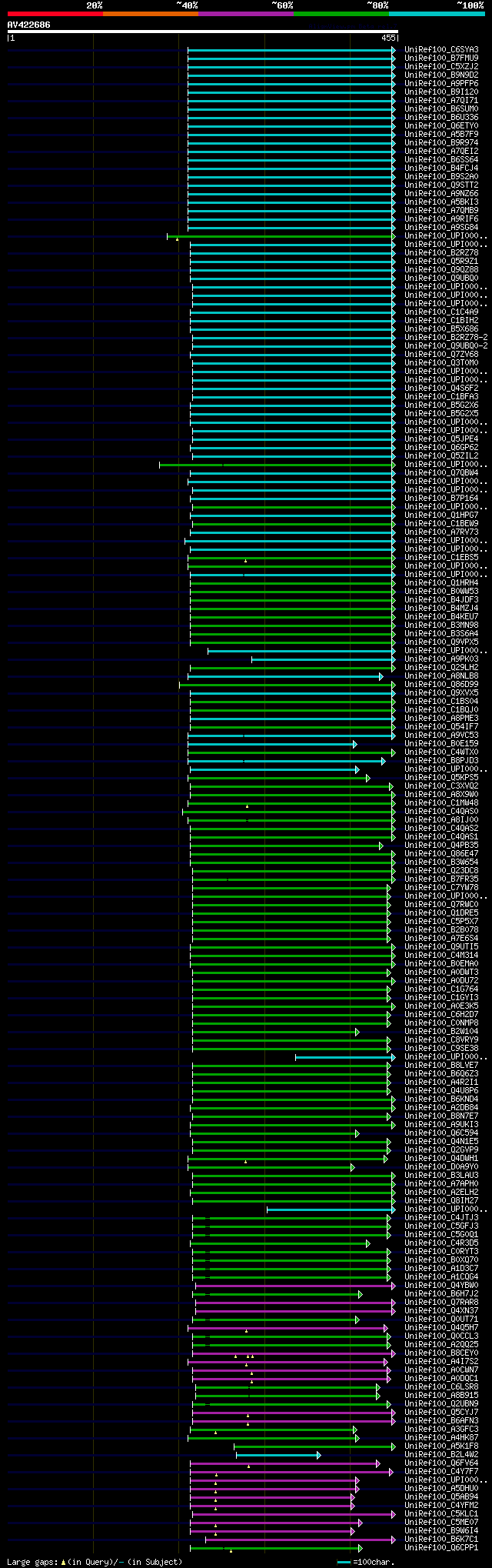Select the UniRef100_A5B7F9 entry
Screen dimensions: 492x1568
(441, 135)
